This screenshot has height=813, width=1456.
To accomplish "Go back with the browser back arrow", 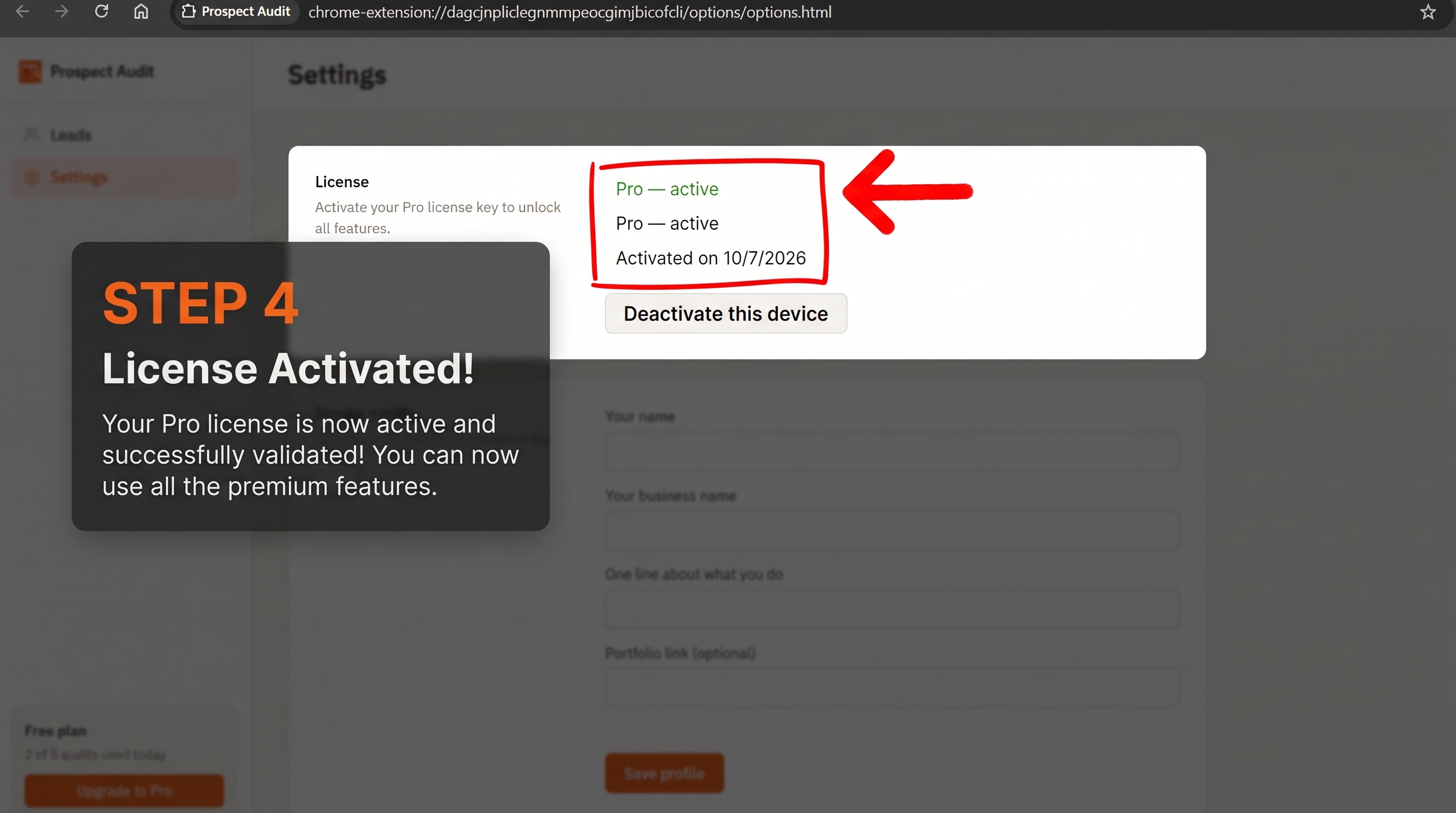I will (22, 11).
